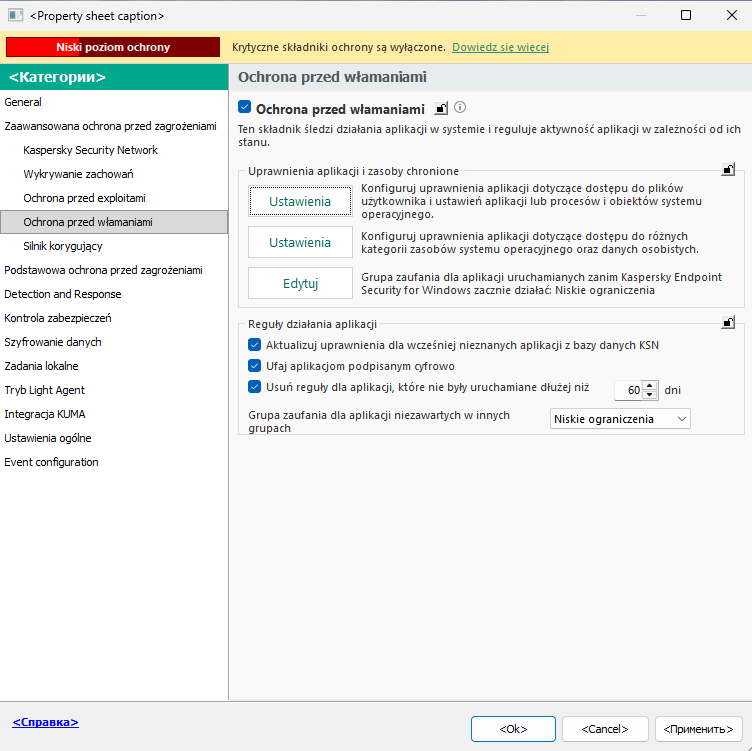Screen dimensions: 752x751
Task: Toggle lock for Reguły działania aplikacji section
Action: click(729, 322)
